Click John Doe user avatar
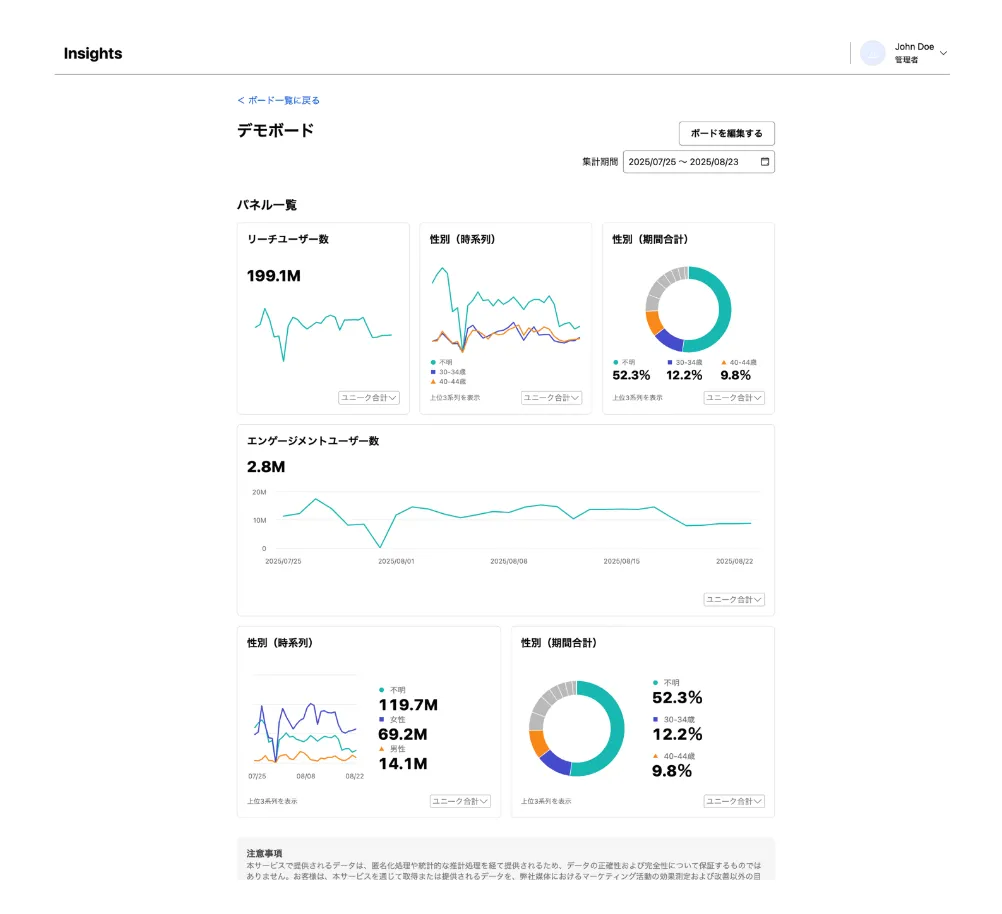 click(x=873, y=53)
